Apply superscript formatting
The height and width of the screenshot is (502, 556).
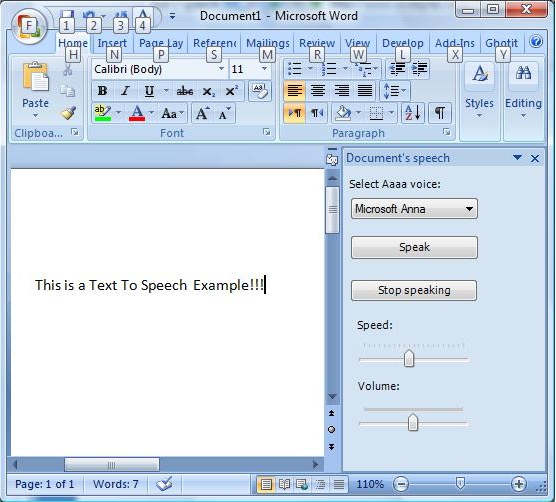click(x=232, y=91)
